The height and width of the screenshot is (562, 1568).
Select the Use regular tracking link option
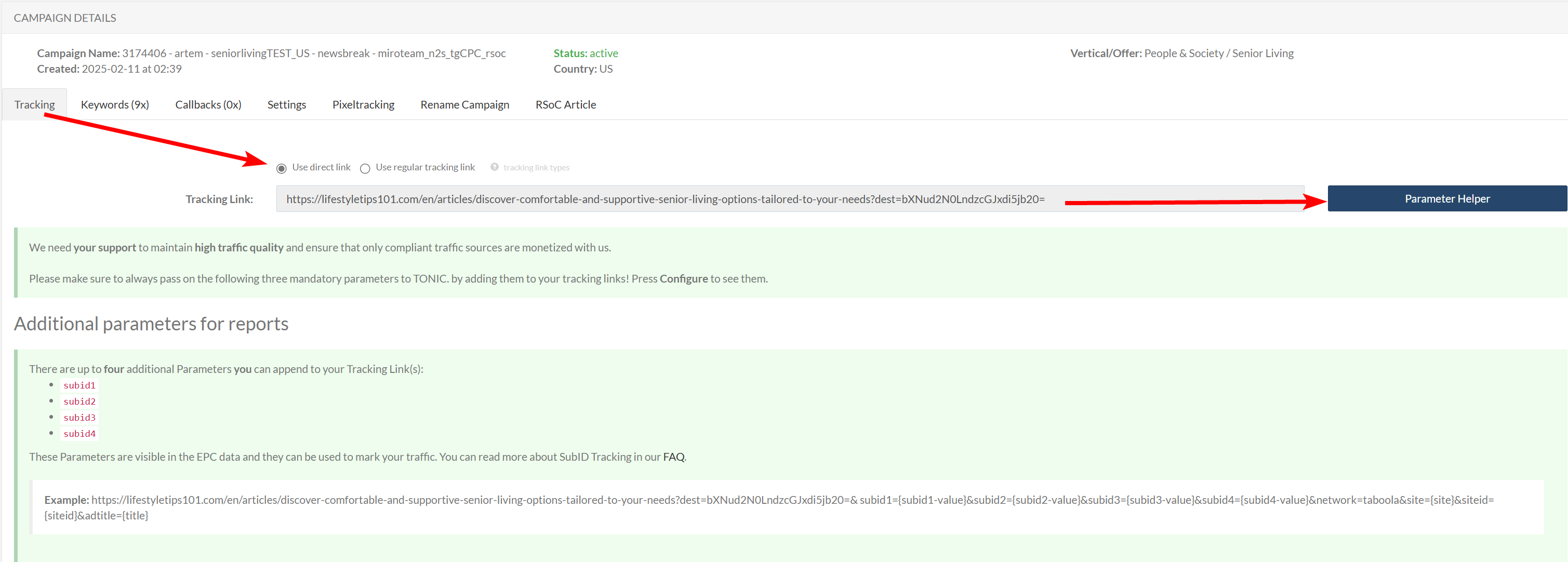click(365, 168)
